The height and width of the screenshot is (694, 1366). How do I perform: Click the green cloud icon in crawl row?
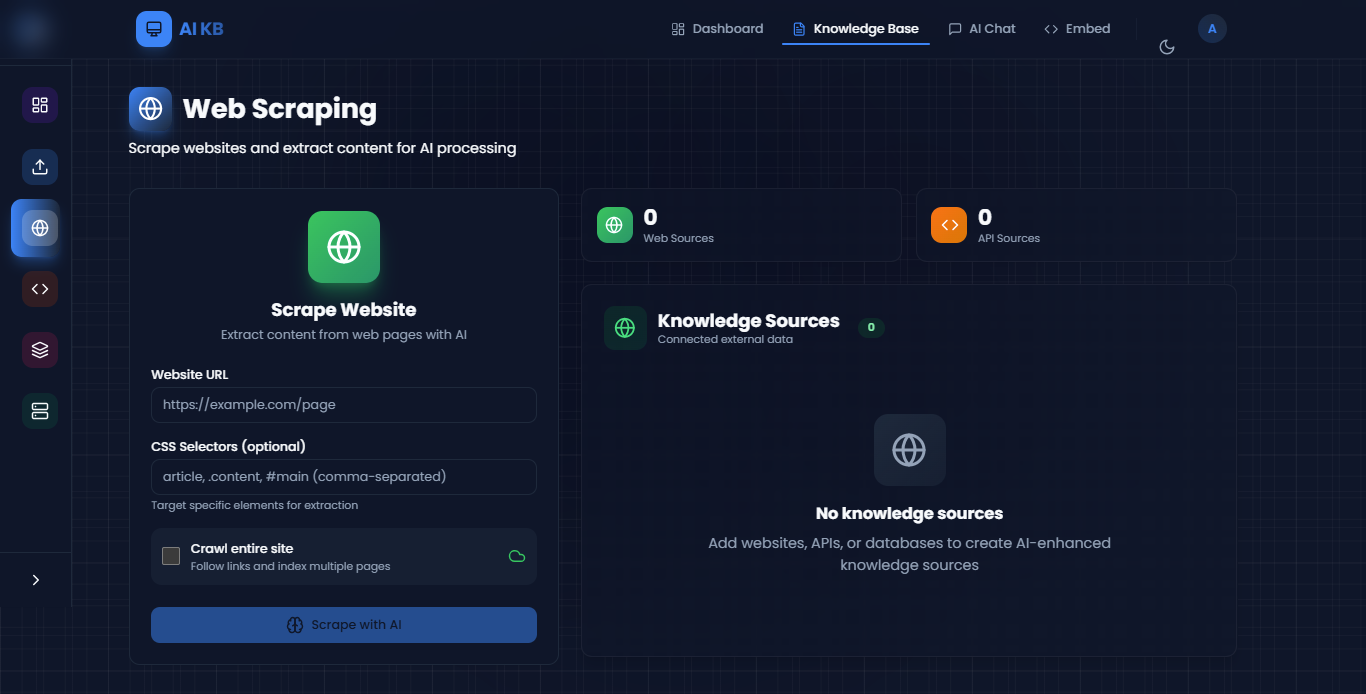(517, 556)
